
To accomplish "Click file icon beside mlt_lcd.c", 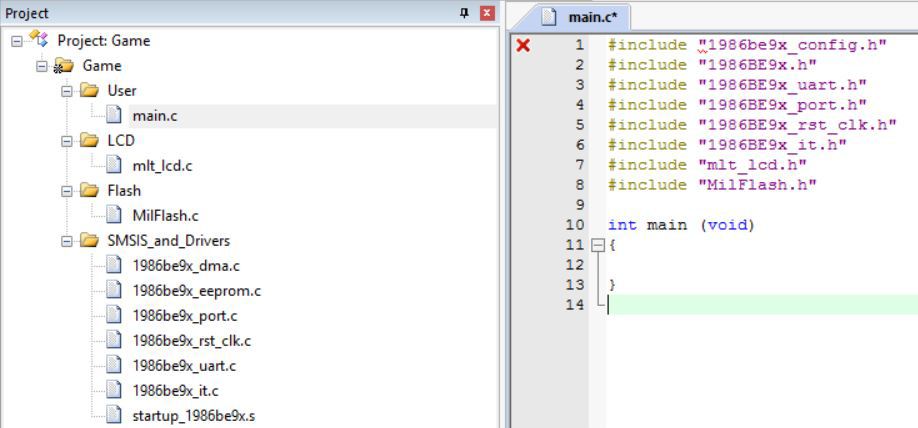I will pos(114,165).
